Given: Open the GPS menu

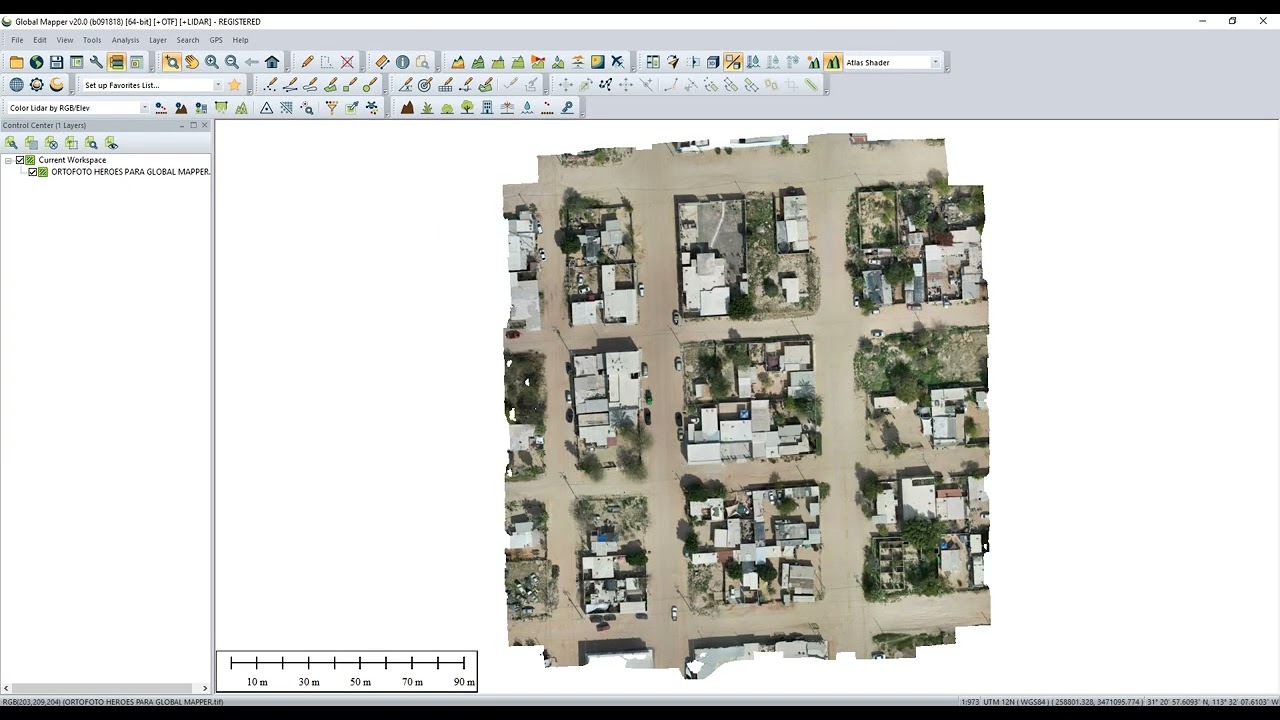Looking at the screenshot, I should [x=216, y=40].
